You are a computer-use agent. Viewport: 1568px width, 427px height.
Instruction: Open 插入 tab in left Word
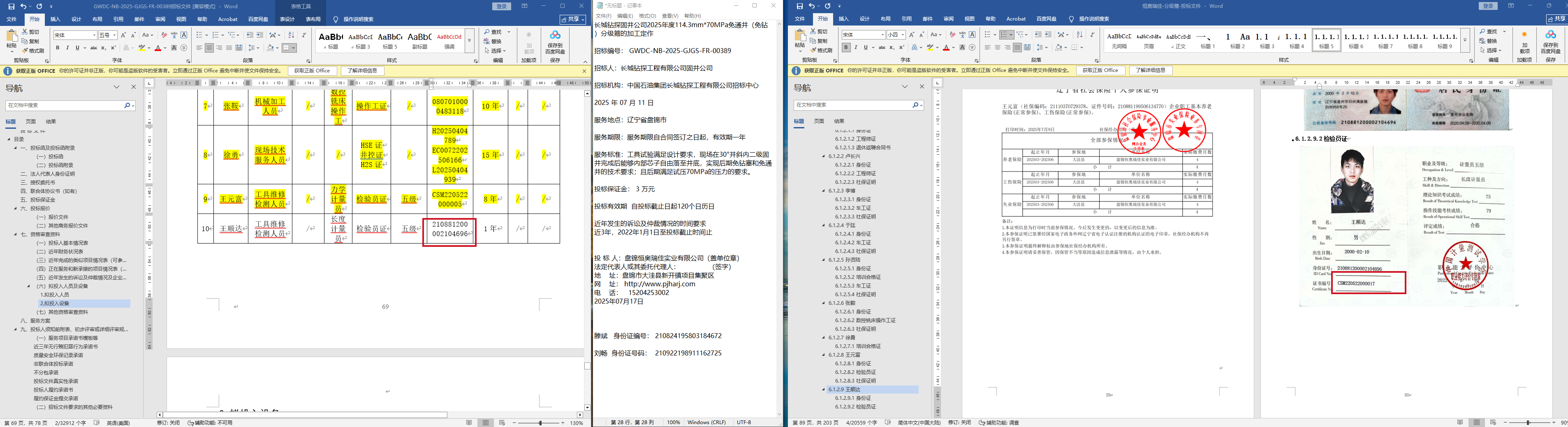[56, 19]
